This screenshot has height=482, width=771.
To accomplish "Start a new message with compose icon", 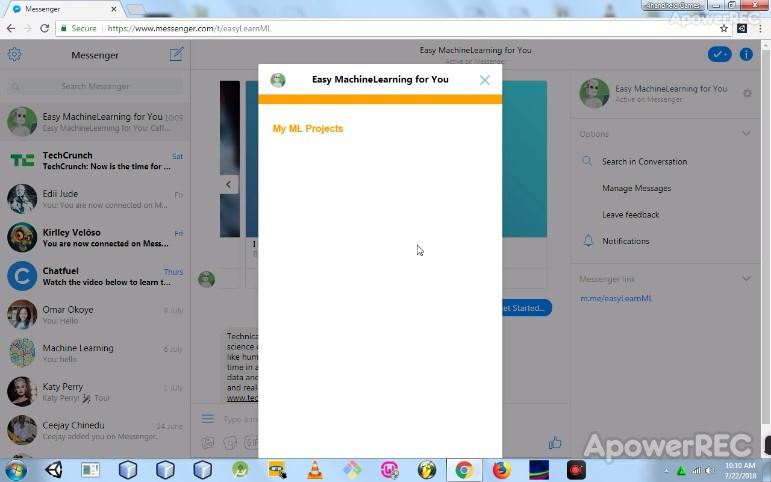I will [177, 54].
